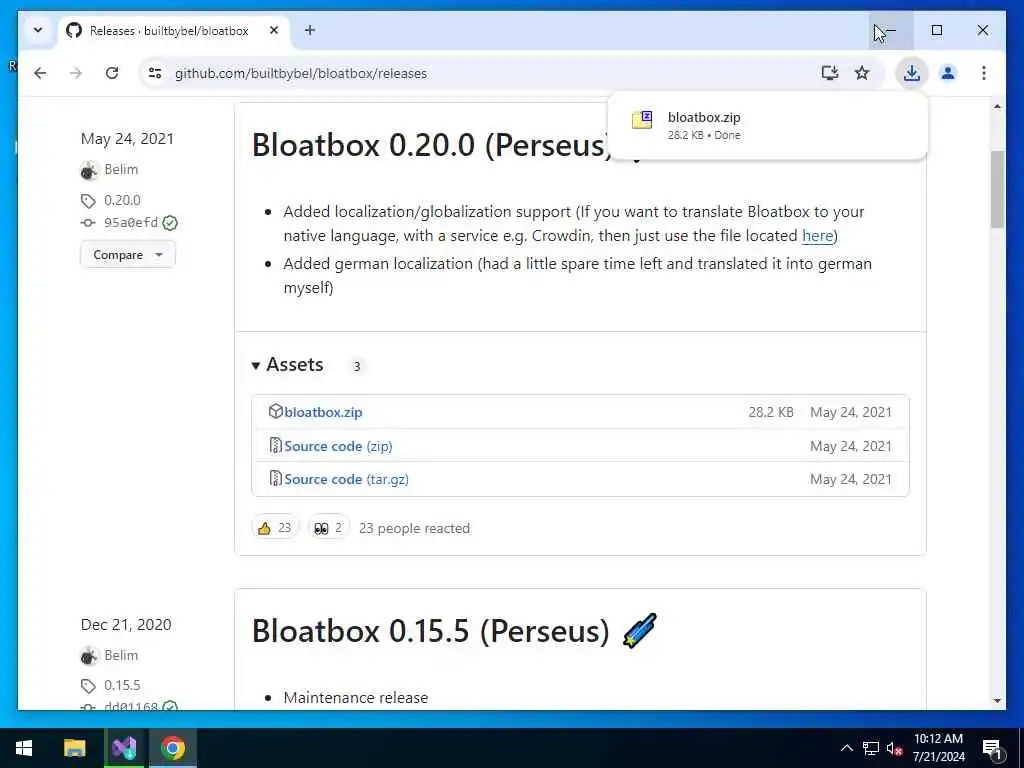Viewport: 1024px width, 768px height.
Task: Open Visual Studio from the taskbar
Action: tap(123, 748)
